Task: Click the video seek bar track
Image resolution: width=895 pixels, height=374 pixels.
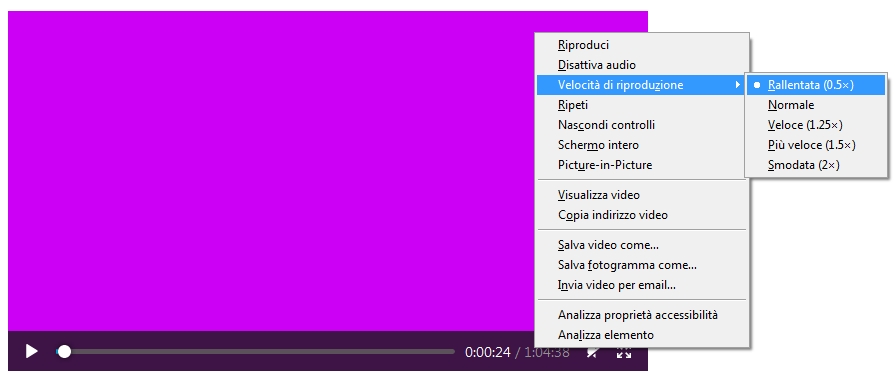Action: 255,352
